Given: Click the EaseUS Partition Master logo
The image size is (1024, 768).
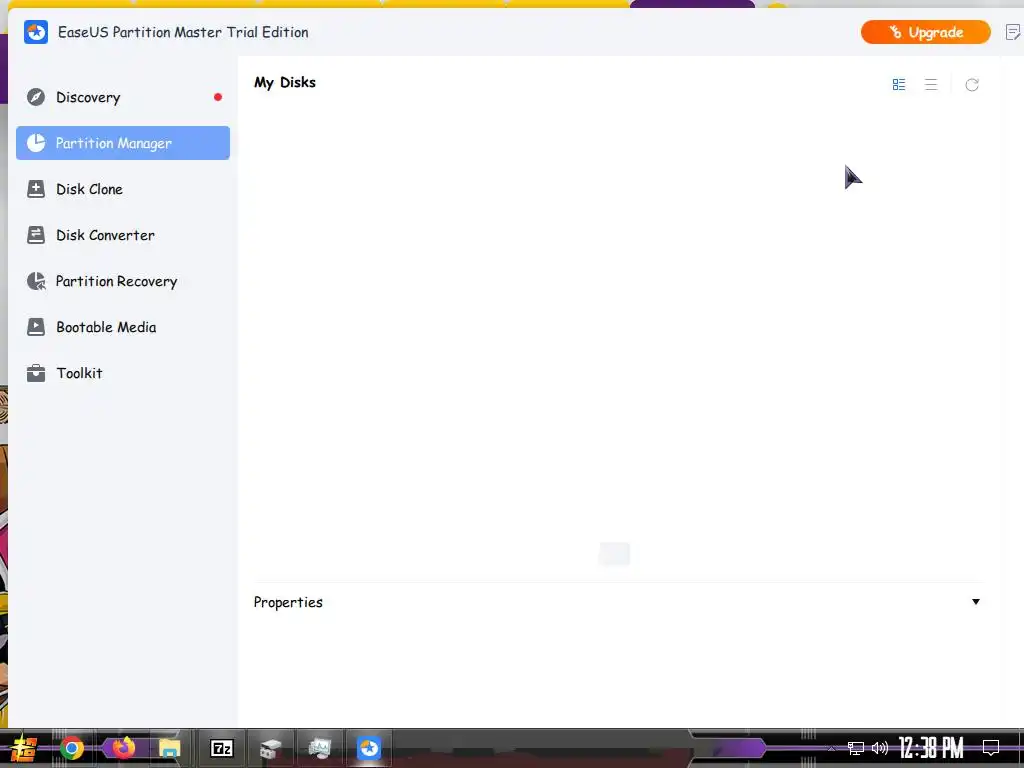Looking at the screenshot, I should click(x=36, y=32).
